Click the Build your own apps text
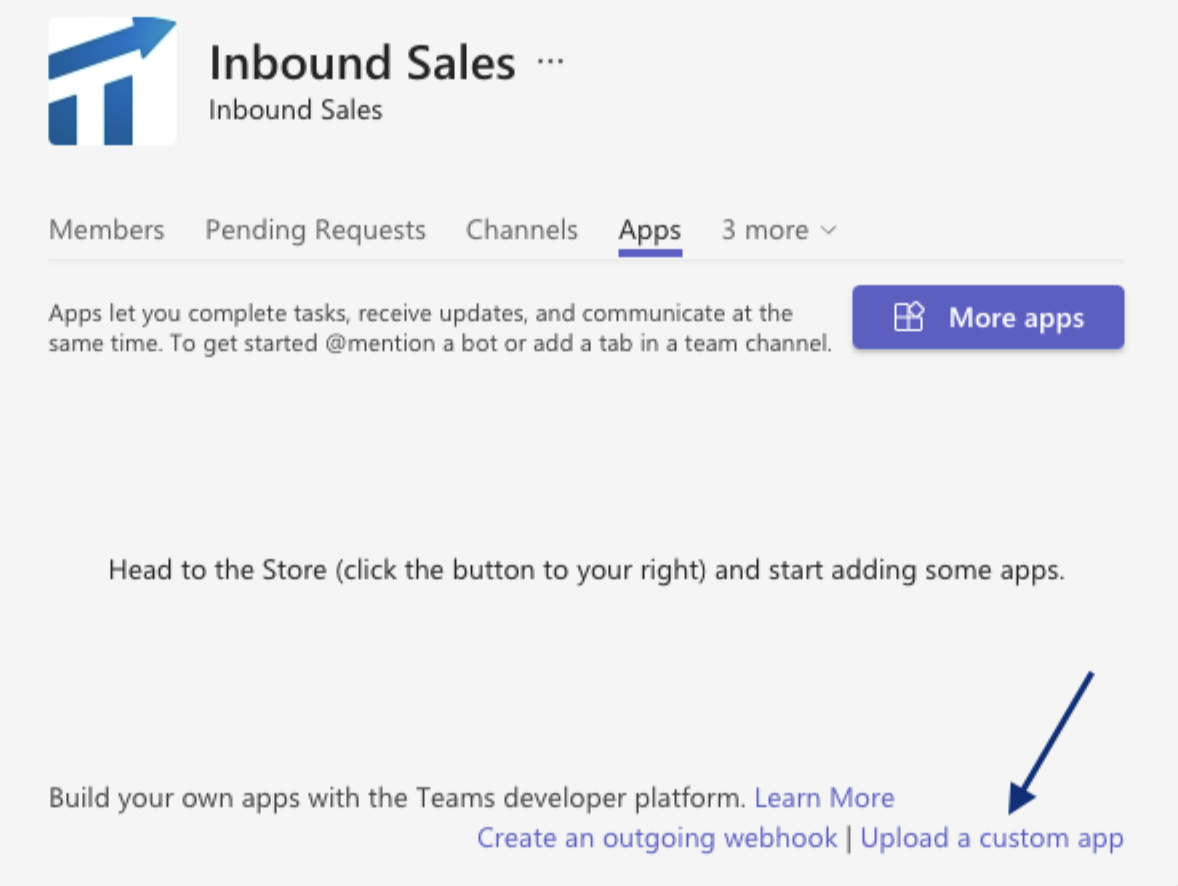Image resolution: width=1178 pixels, height=886 pixels. pos(397,797)
